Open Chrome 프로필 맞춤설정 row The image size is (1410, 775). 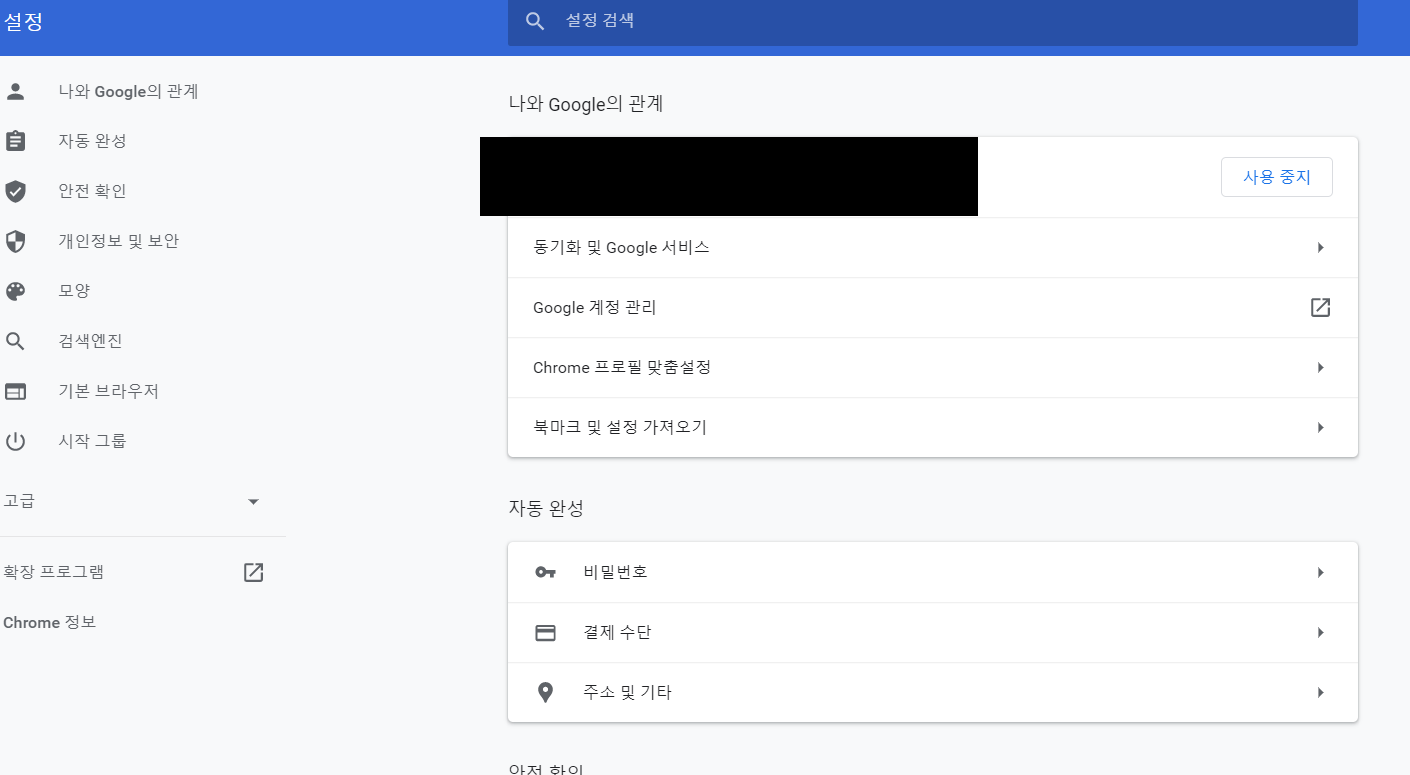click(932, 367)
